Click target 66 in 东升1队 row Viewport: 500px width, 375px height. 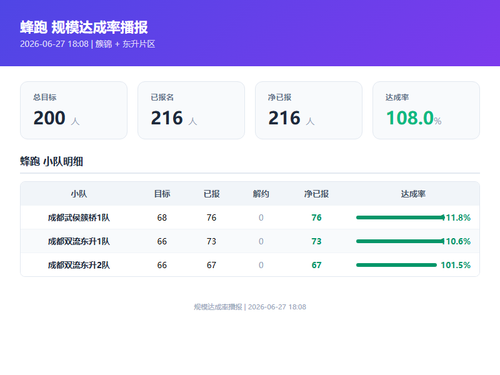(x=162, y=241)
